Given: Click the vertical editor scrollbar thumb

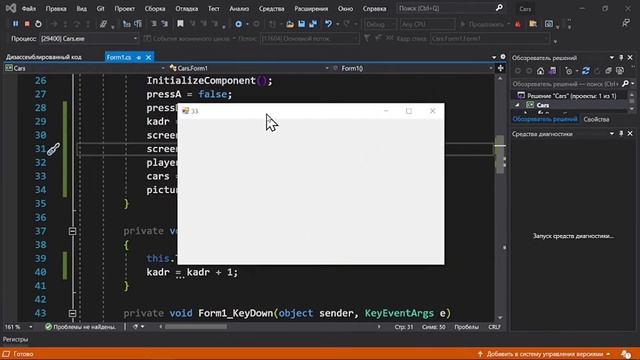Looking at the screenshot, I should 500,154.
